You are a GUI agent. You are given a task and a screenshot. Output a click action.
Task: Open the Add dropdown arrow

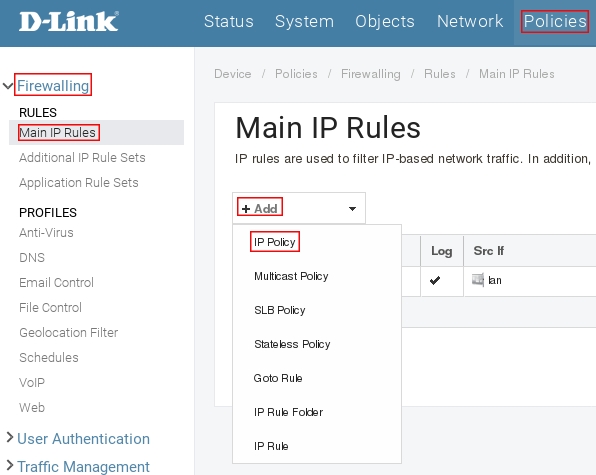point(352,209)
